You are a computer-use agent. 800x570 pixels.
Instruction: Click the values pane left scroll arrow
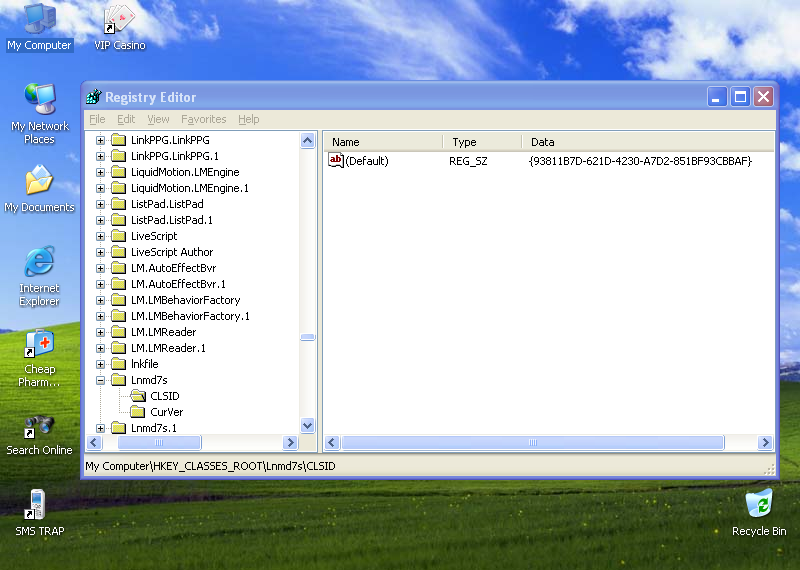(332, 442)
